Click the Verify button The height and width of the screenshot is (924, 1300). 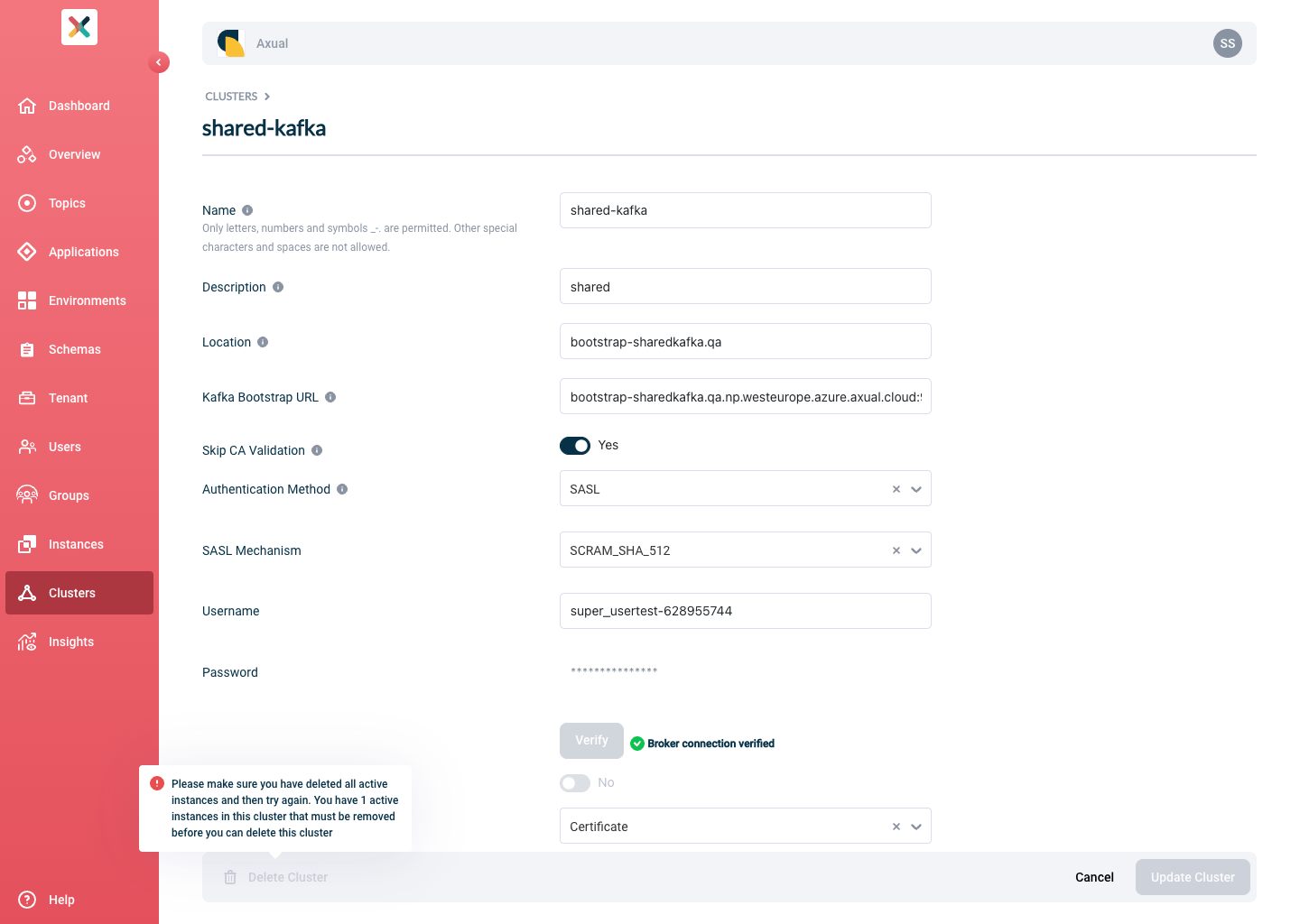pos(591,741)
